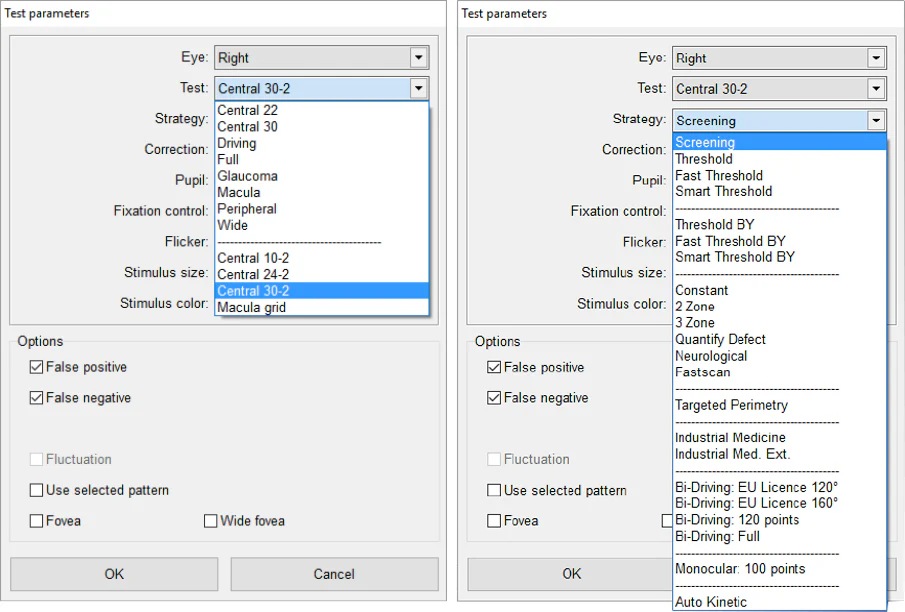Screen dimensions: 905x612
Task: Select Threshold BY strategy
Action: (779, 225)
